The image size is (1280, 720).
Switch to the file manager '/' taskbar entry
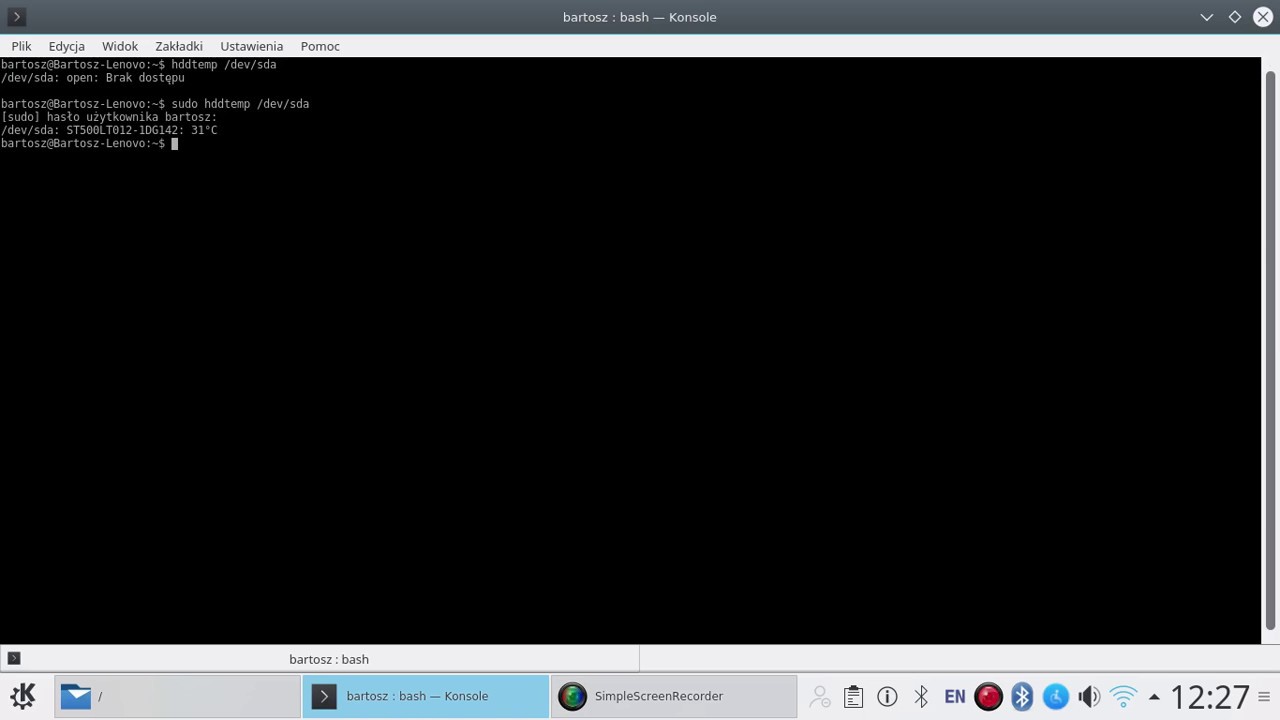tap(177, 696)
